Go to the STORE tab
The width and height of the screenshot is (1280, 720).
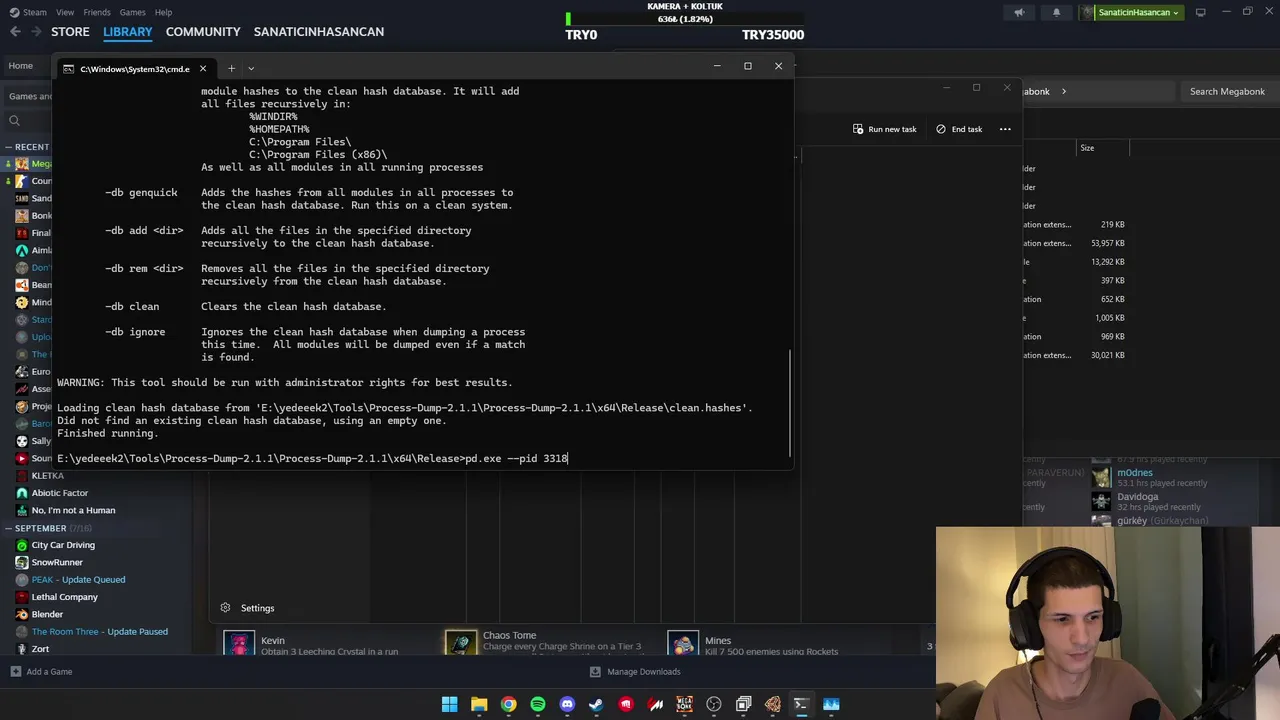(70, 32)
